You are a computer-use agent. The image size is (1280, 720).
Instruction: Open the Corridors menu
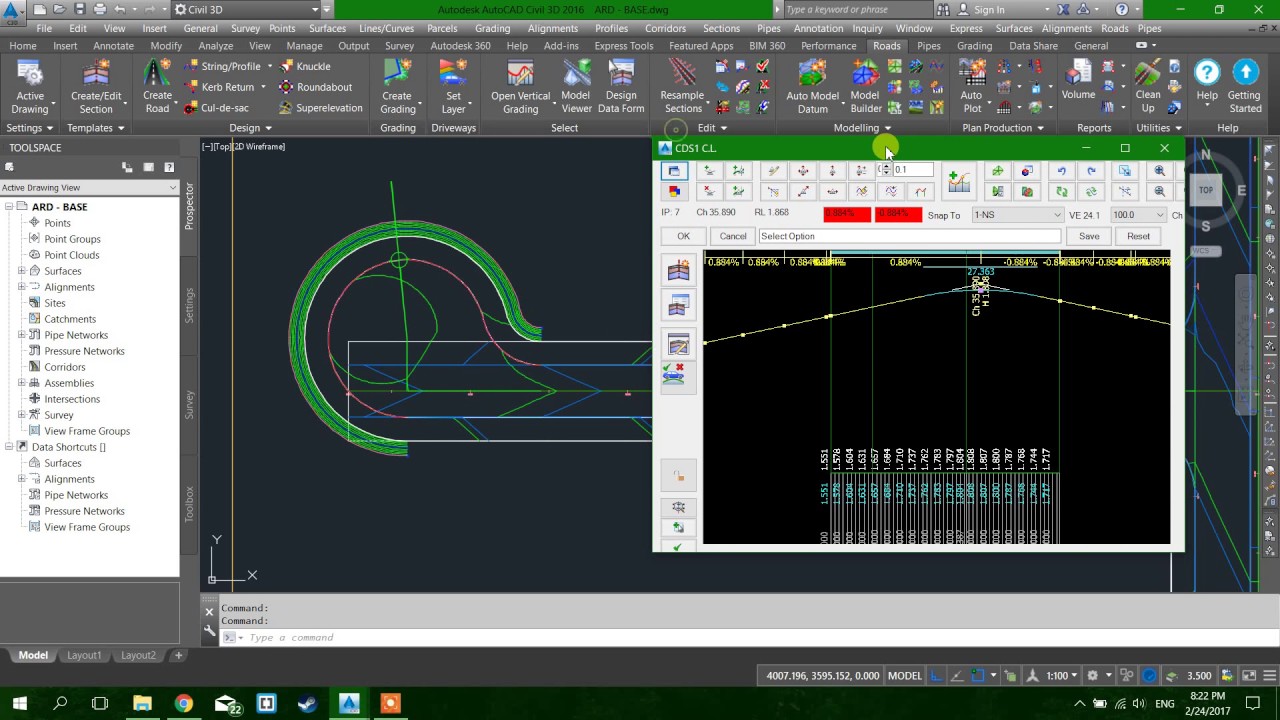665,28
